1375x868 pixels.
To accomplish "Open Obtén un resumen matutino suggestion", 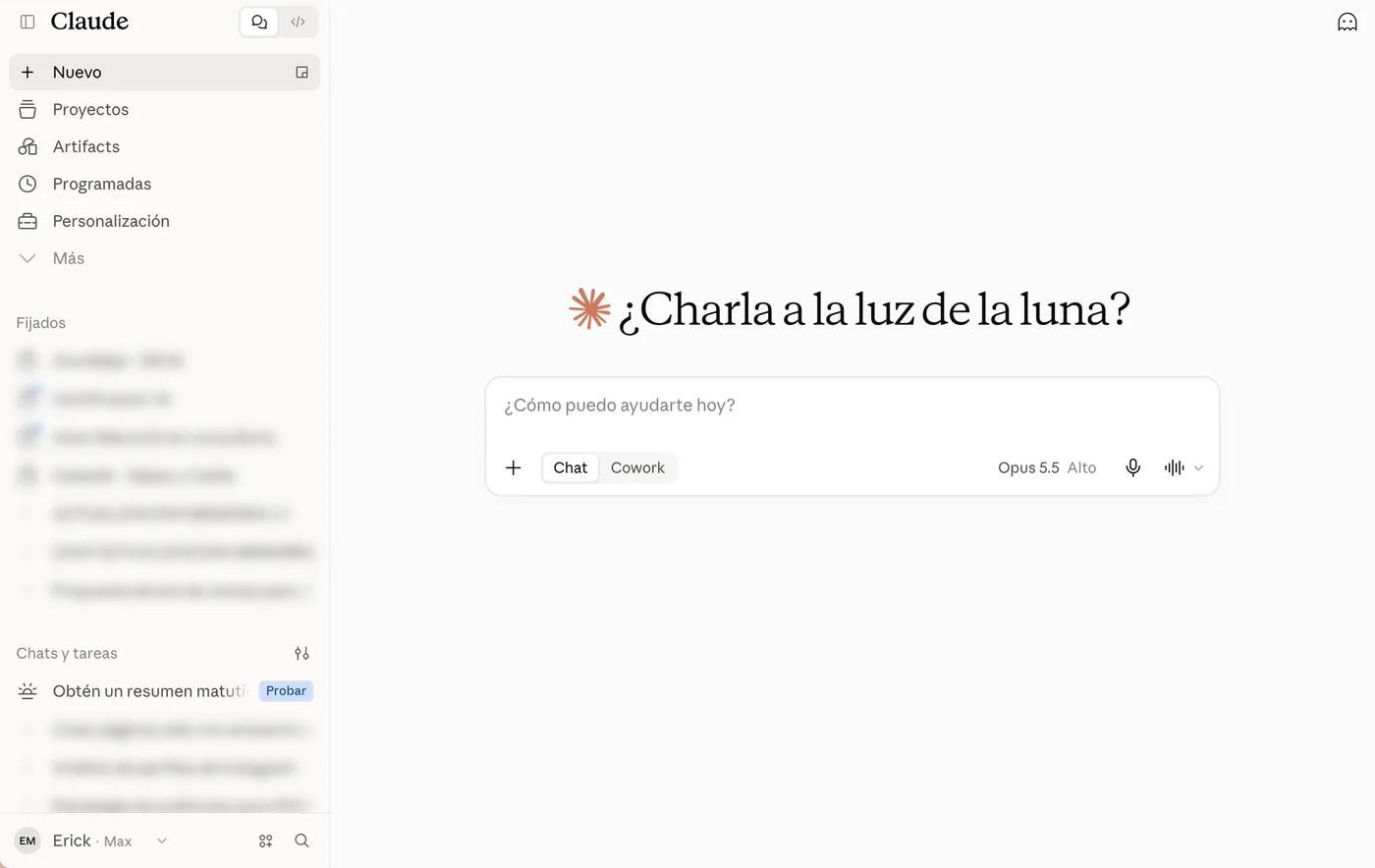I will tap(165, 691).
